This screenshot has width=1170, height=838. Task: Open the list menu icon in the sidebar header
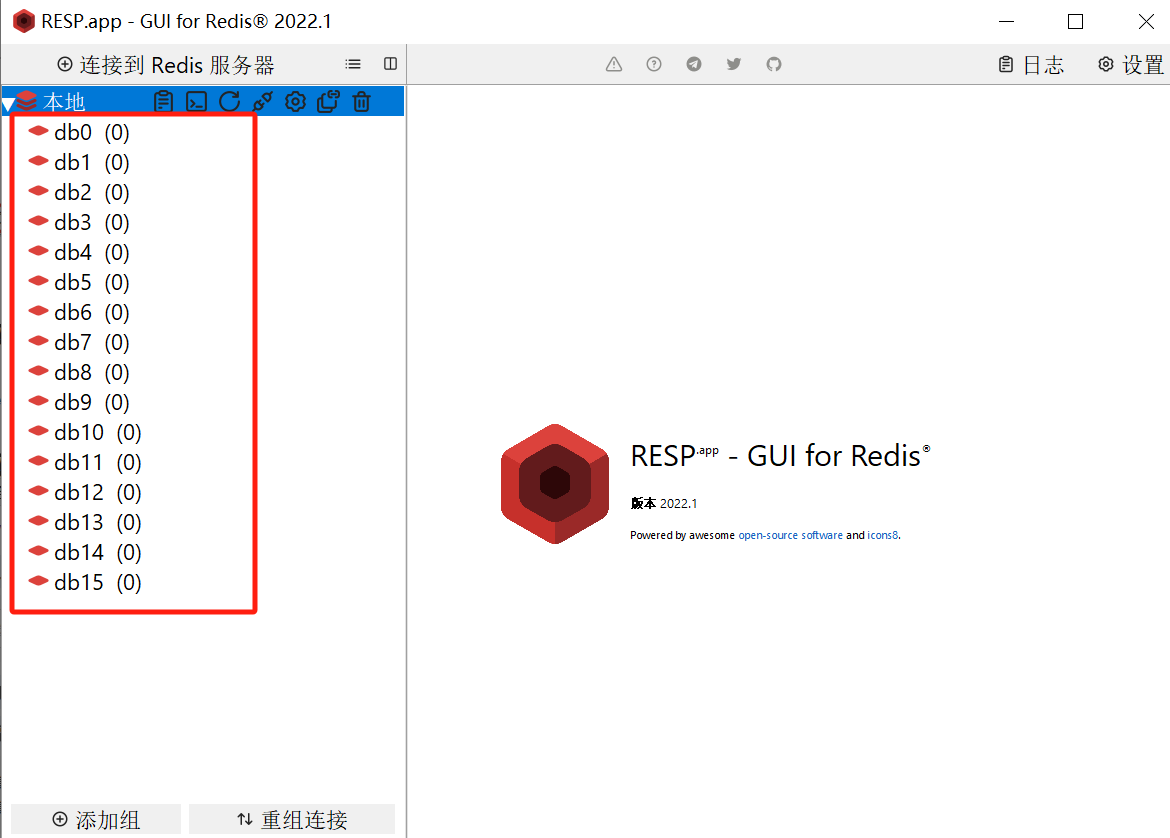click(353, 64)
